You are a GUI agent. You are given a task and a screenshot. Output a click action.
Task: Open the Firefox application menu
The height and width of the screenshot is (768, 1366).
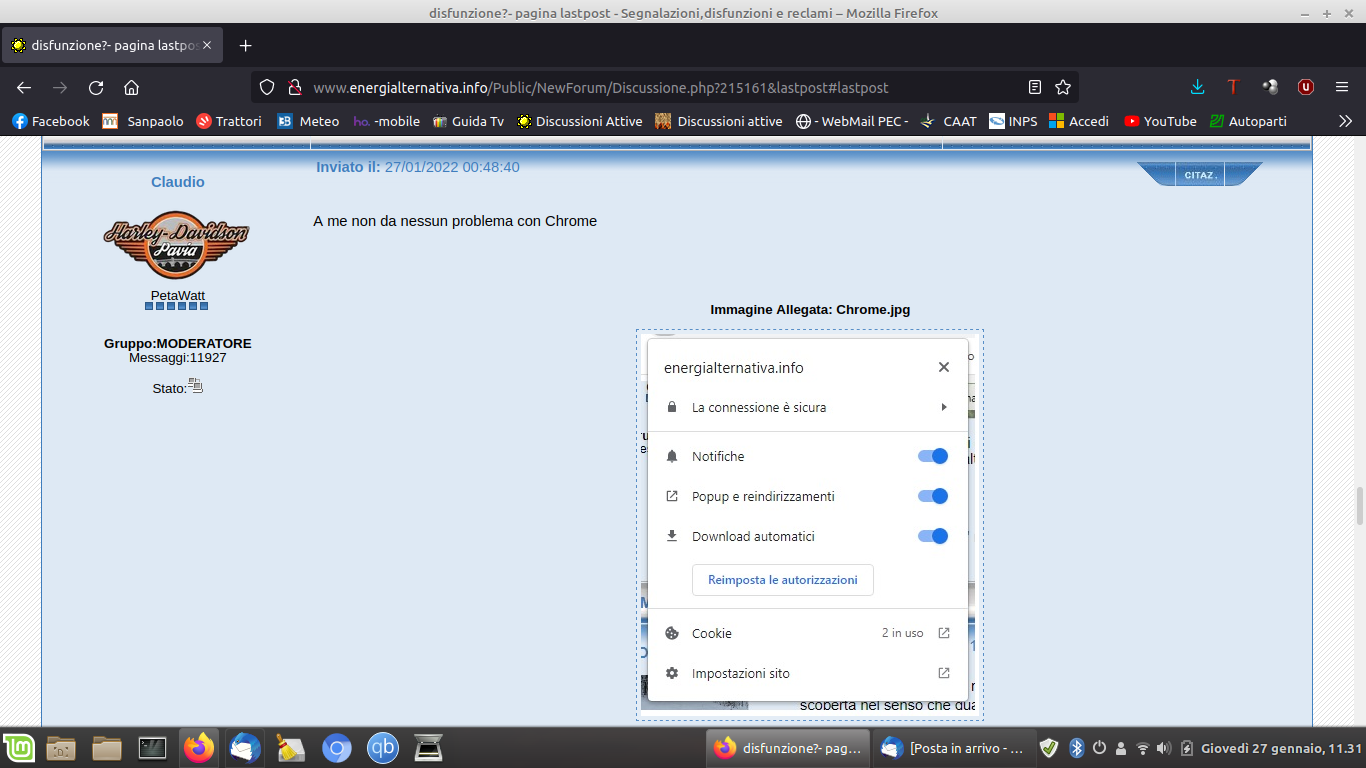point(1342,87)
